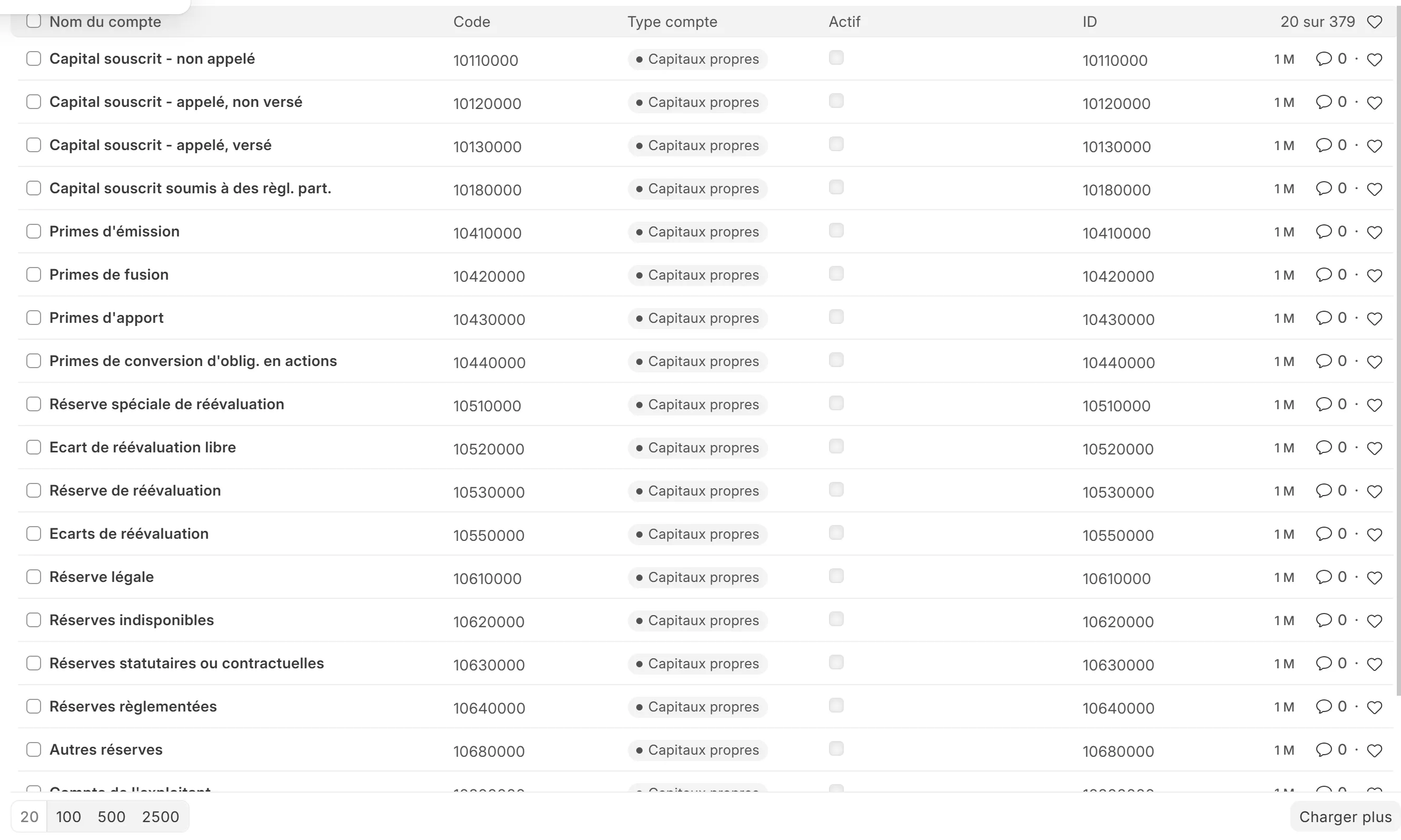This screenshot has width=1401, height=840.
Task: Favorite the Primes d'émission account
Action: click(x=1374, y=232)
